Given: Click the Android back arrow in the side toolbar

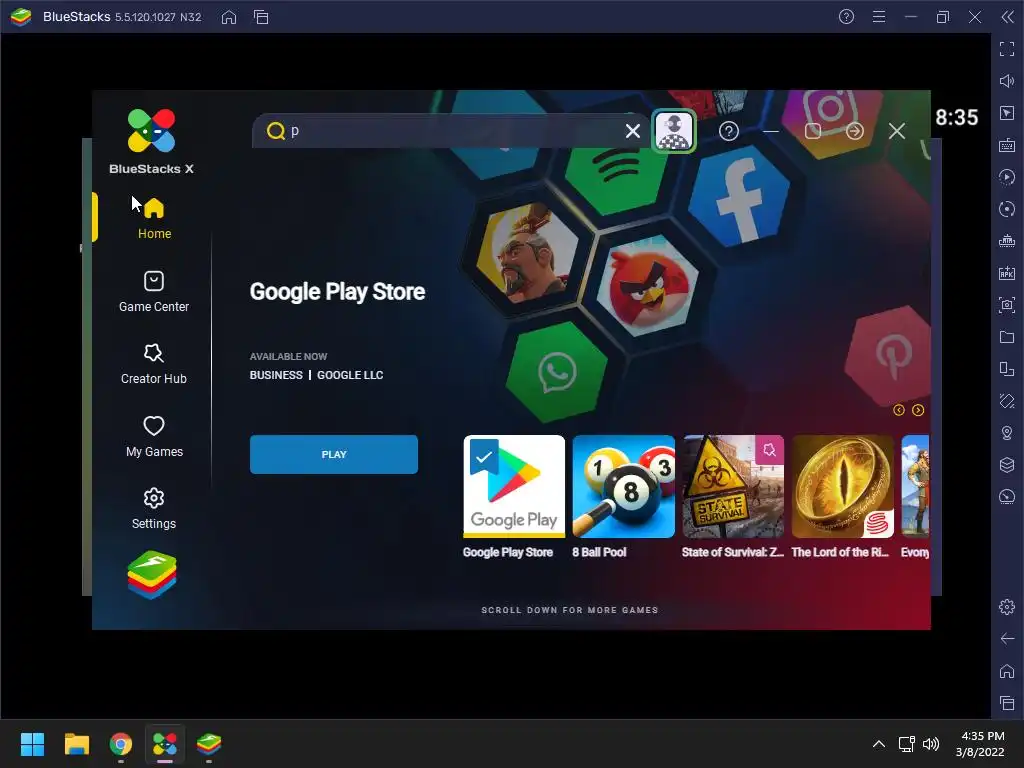Looking at the screenshot, I should click(1007, 639).
